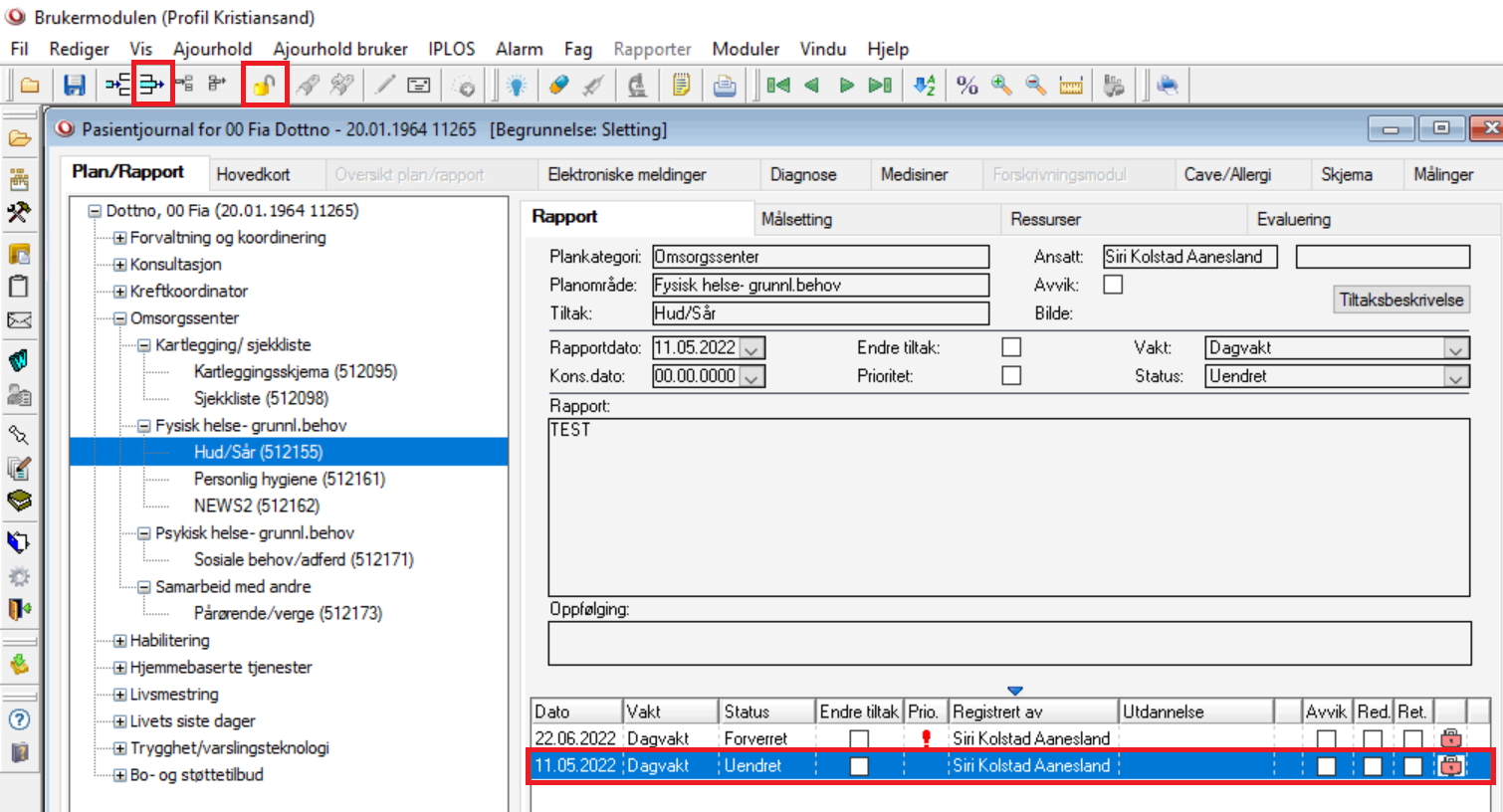Open the Rapportdato date dropdown
This screenshot has height=812, width=1503.
[752, 348]
